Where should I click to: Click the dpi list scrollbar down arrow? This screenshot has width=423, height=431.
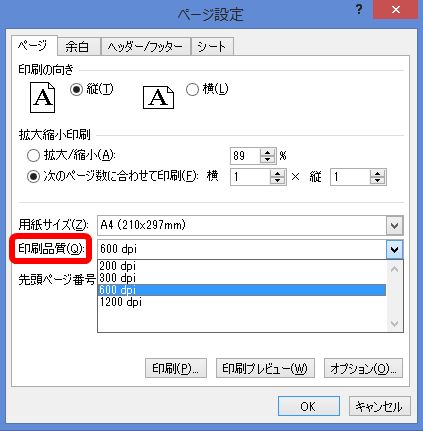click(x=395, y=324)
